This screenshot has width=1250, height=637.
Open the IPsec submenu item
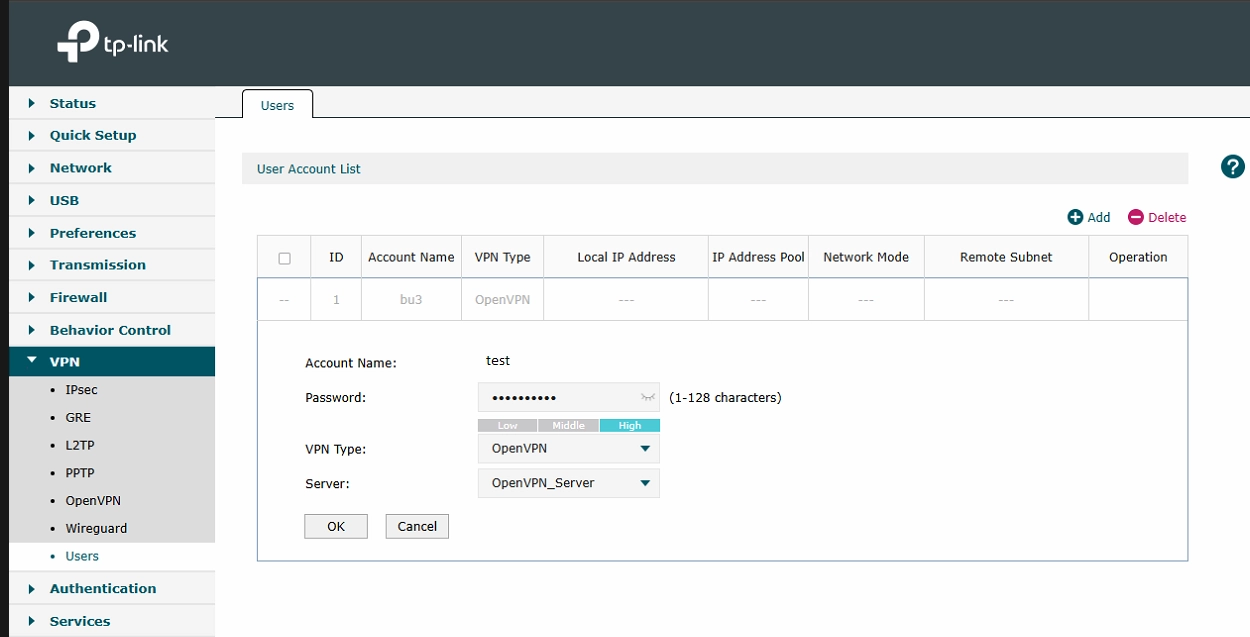click(x=81, y=390)
